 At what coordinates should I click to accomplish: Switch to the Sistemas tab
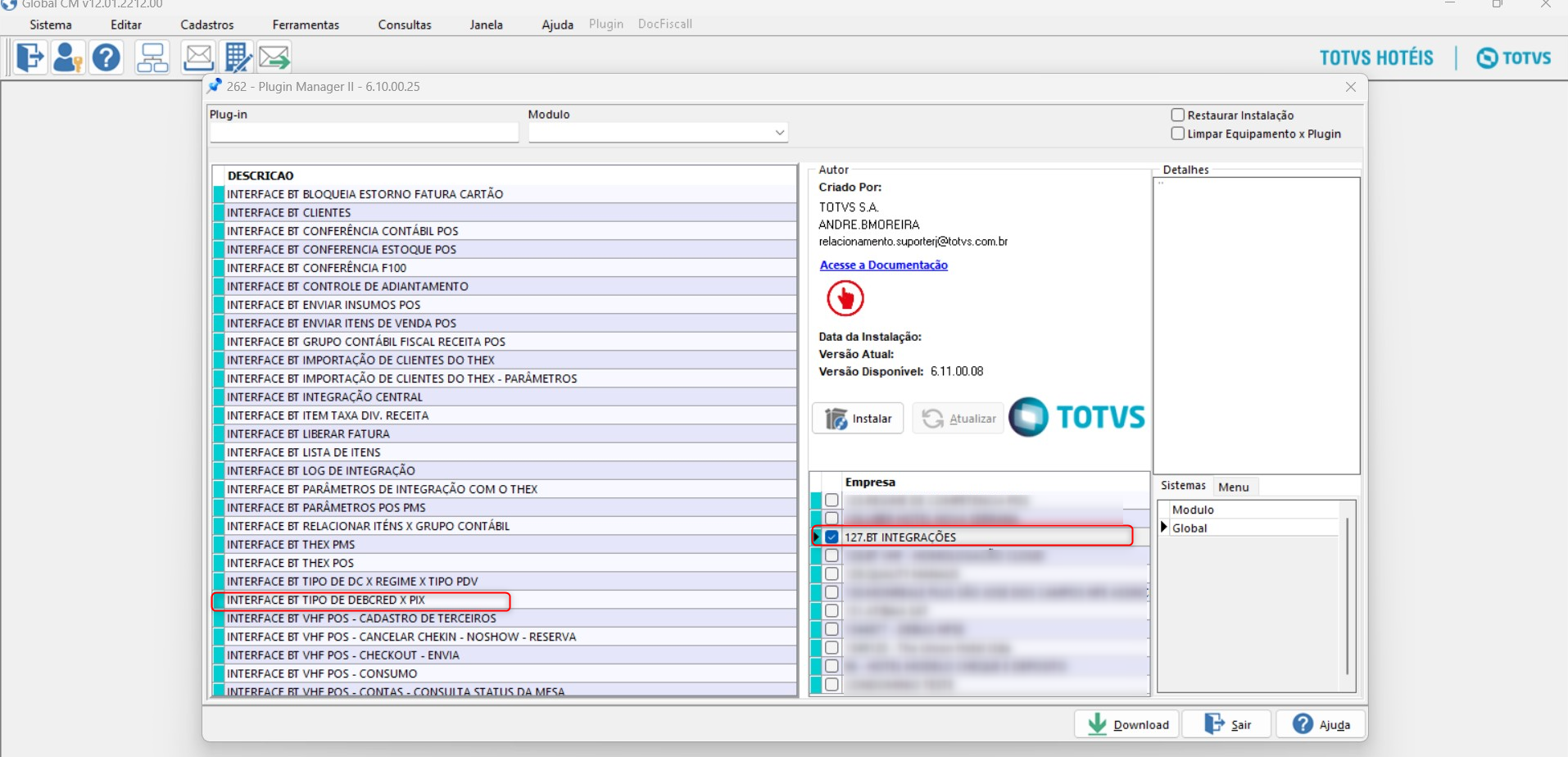coord(1183,486)
